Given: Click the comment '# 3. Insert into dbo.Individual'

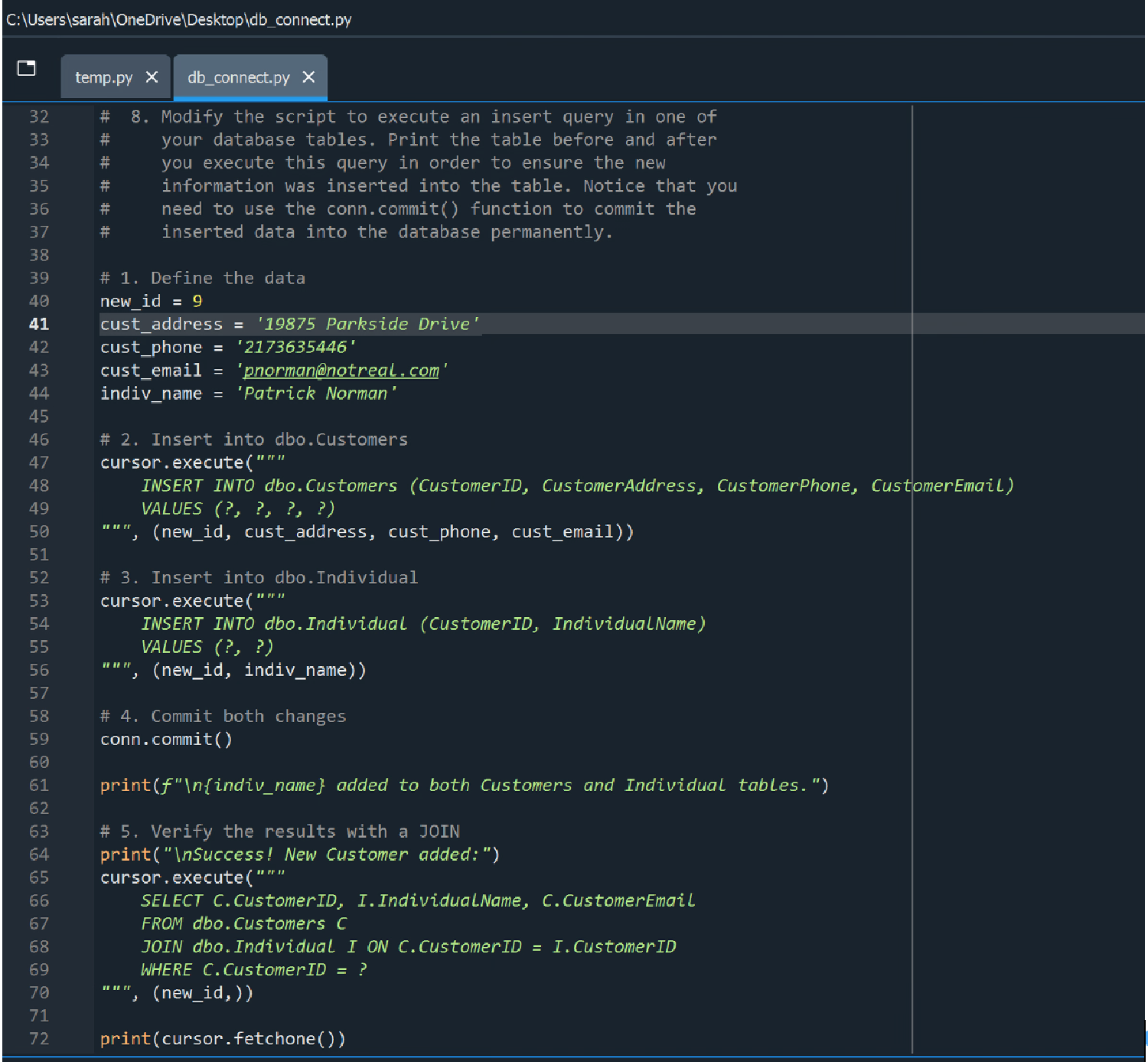Looking at the screenshot, I should (259, 578).
